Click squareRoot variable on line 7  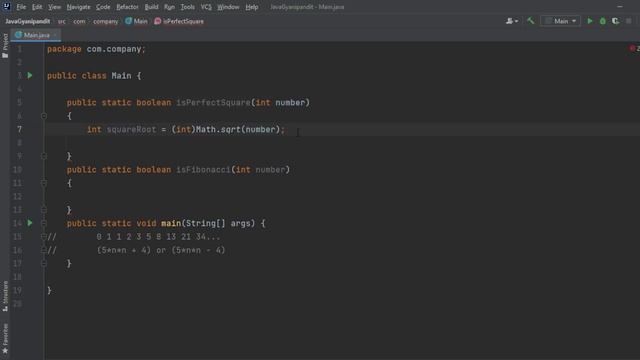click(x=131, y=129)
